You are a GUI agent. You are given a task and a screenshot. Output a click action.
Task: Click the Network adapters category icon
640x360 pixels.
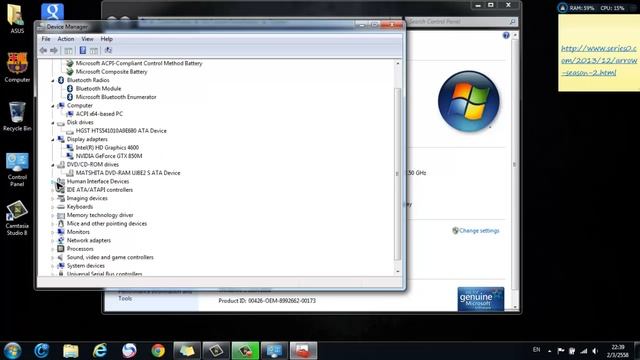coord(61,240)
